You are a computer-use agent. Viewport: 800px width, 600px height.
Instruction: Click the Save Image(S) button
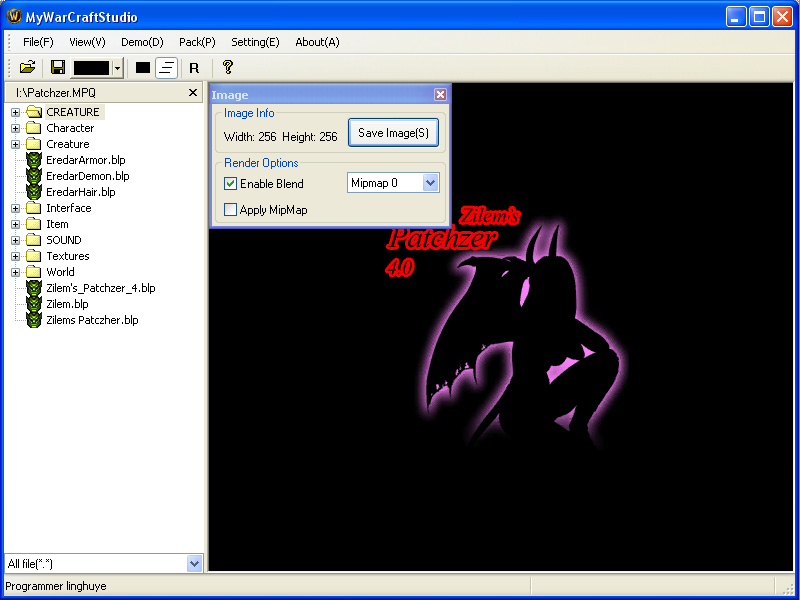point(393,133)
